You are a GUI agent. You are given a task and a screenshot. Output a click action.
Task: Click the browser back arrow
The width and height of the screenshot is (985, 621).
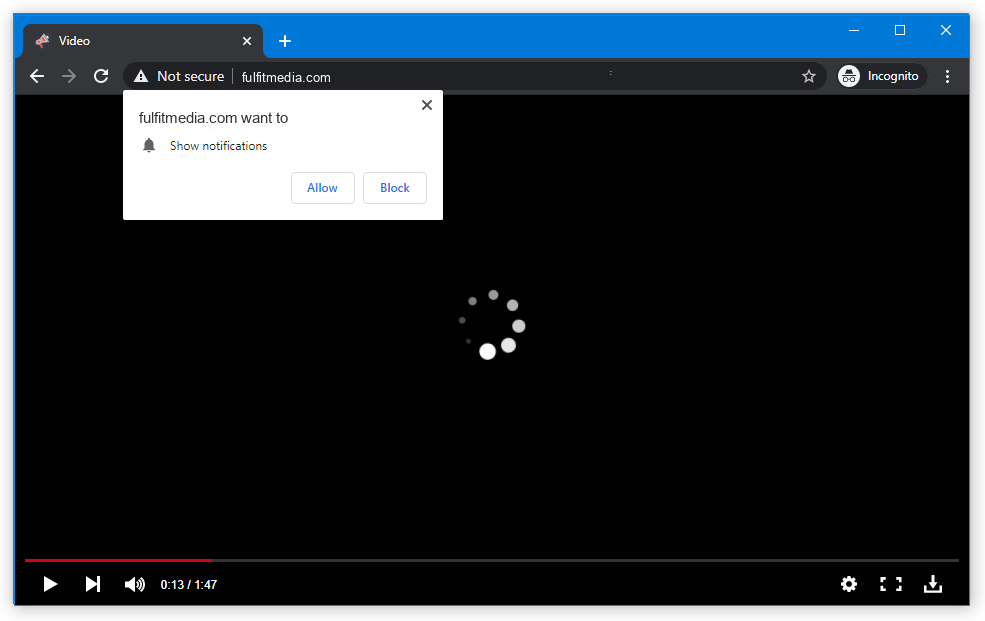(37, 76)
